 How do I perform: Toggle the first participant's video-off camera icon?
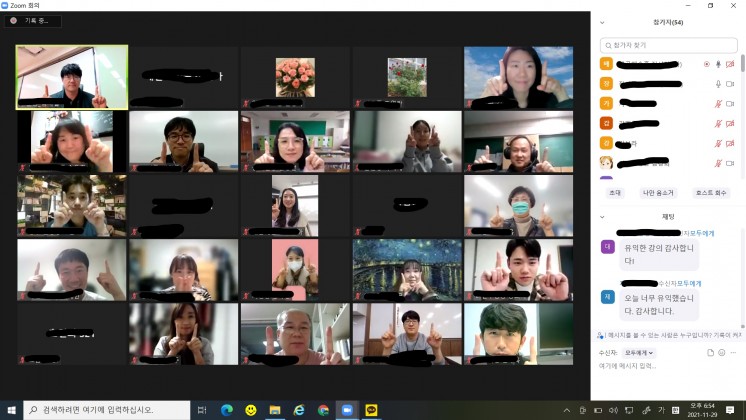[730, 64]
